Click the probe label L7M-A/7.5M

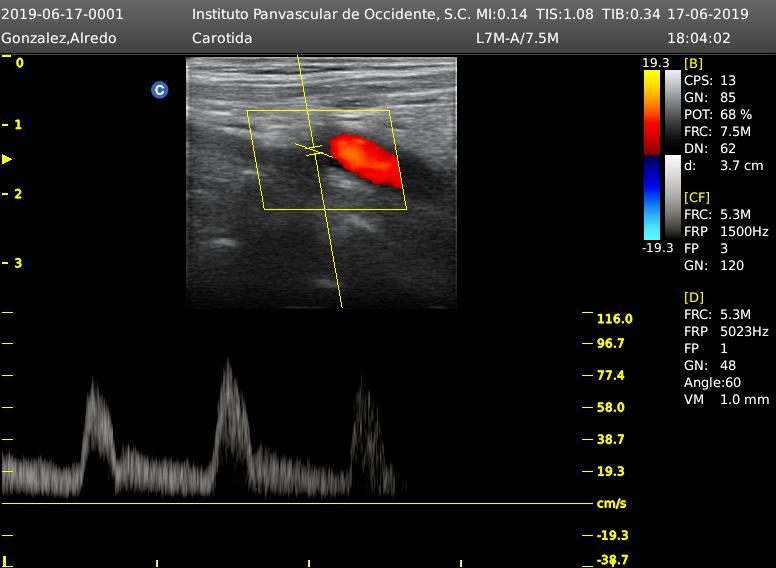point(517,38)
